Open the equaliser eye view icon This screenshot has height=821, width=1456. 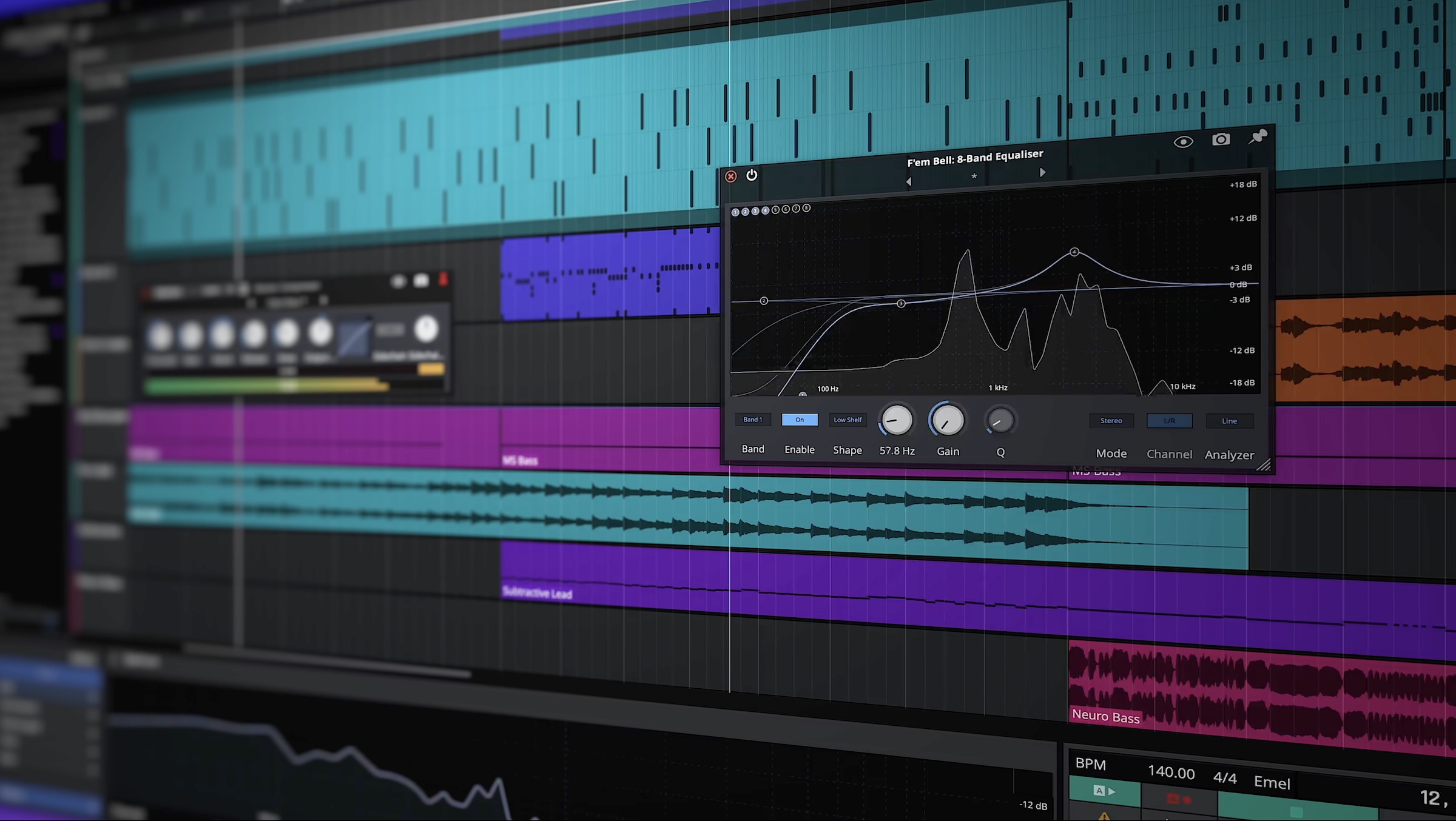point(1184,140)
